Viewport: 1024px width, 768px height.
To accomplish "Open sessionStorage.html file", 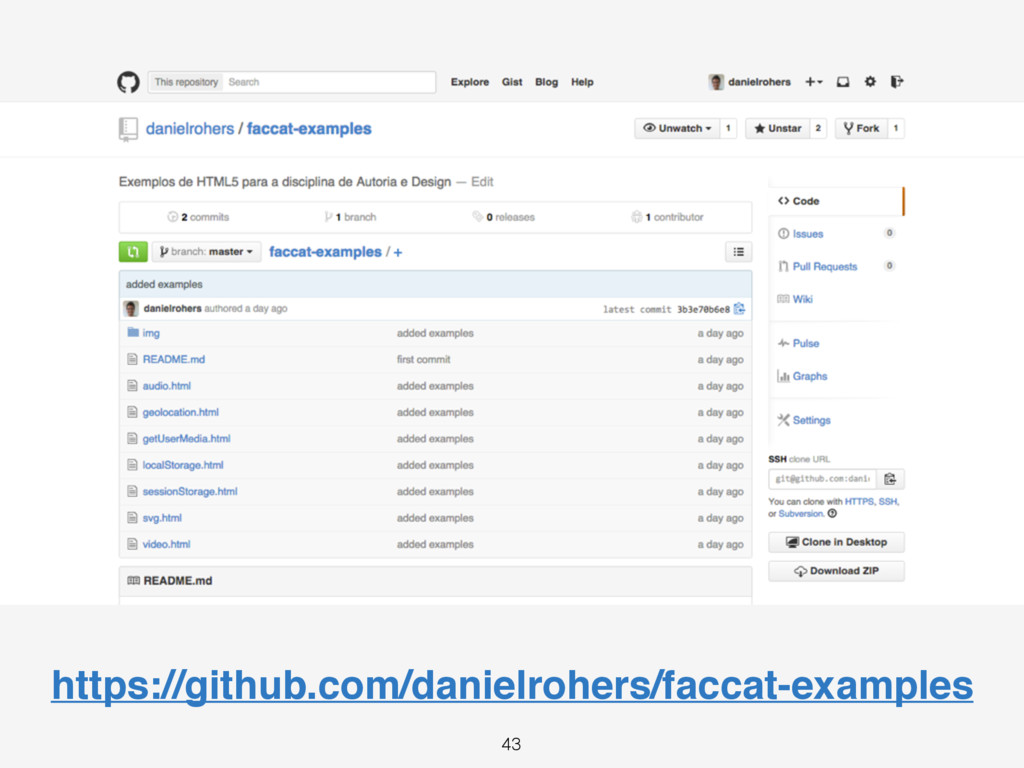I will pos(190,491).
